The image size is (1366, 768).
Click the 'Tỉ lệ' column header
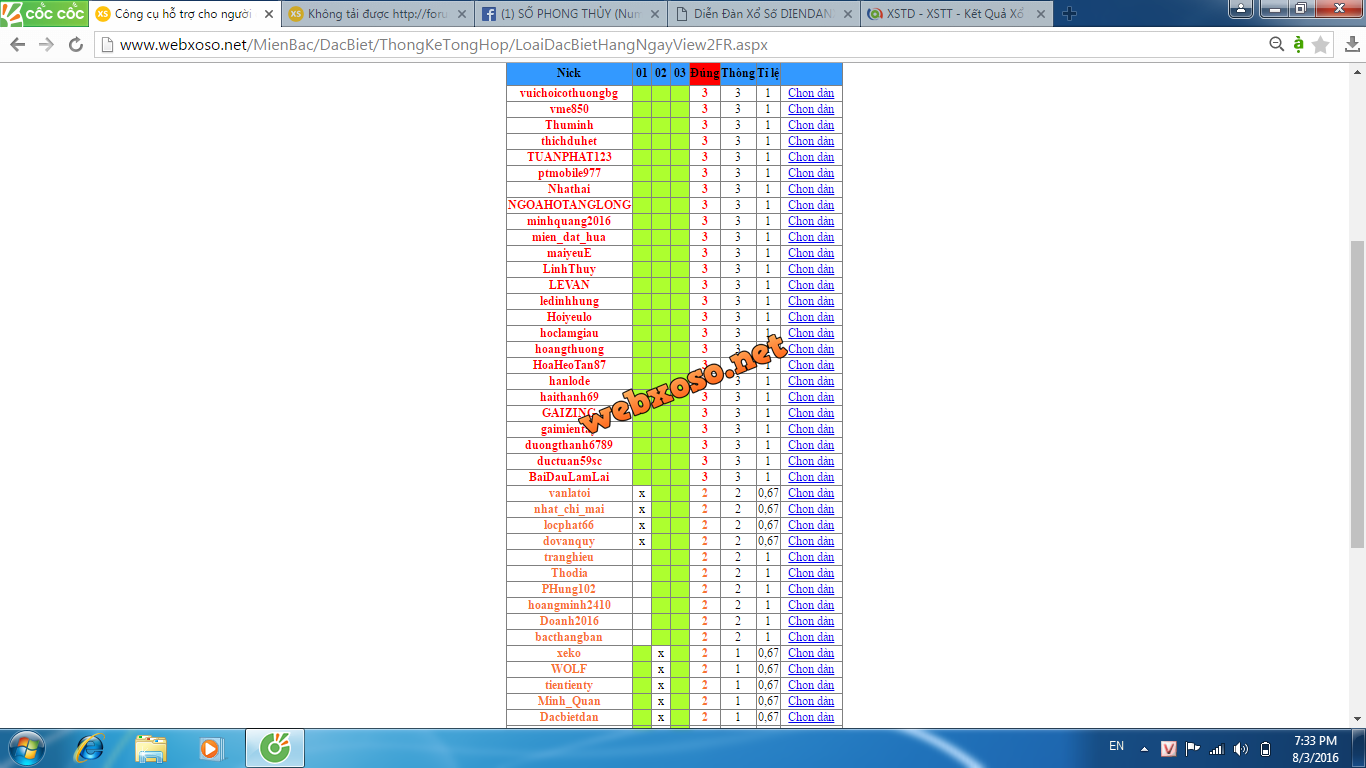coord(768,73)
